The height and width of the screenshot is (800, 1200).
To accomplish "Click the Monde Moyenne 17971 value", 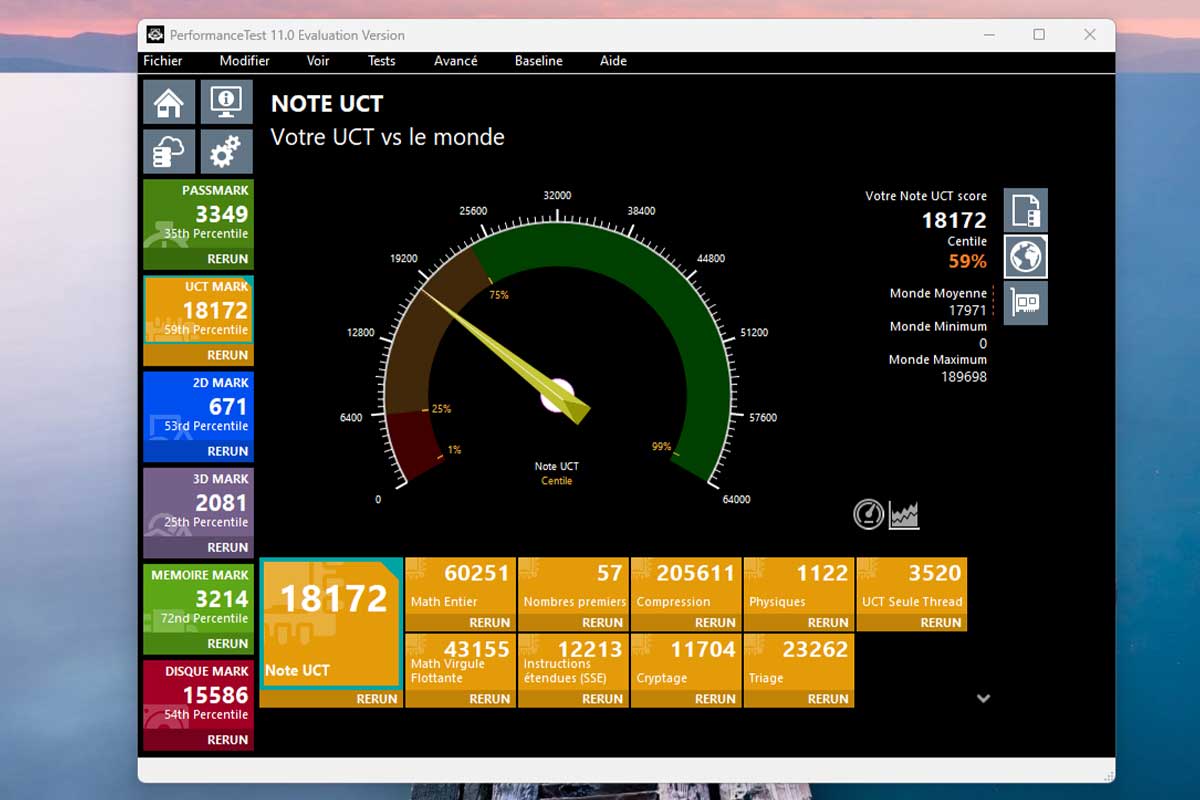I will tap(968, 311).
